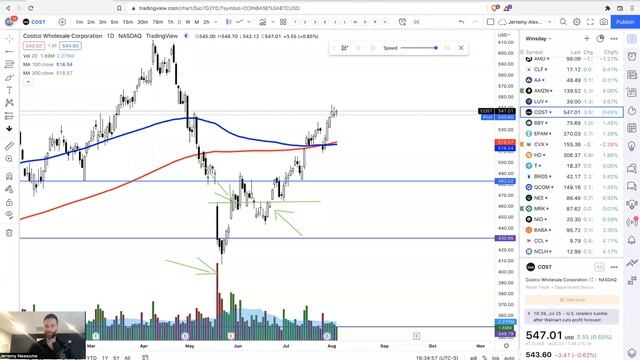Select the All date range

pyautogui.click(x=127, y=358)
